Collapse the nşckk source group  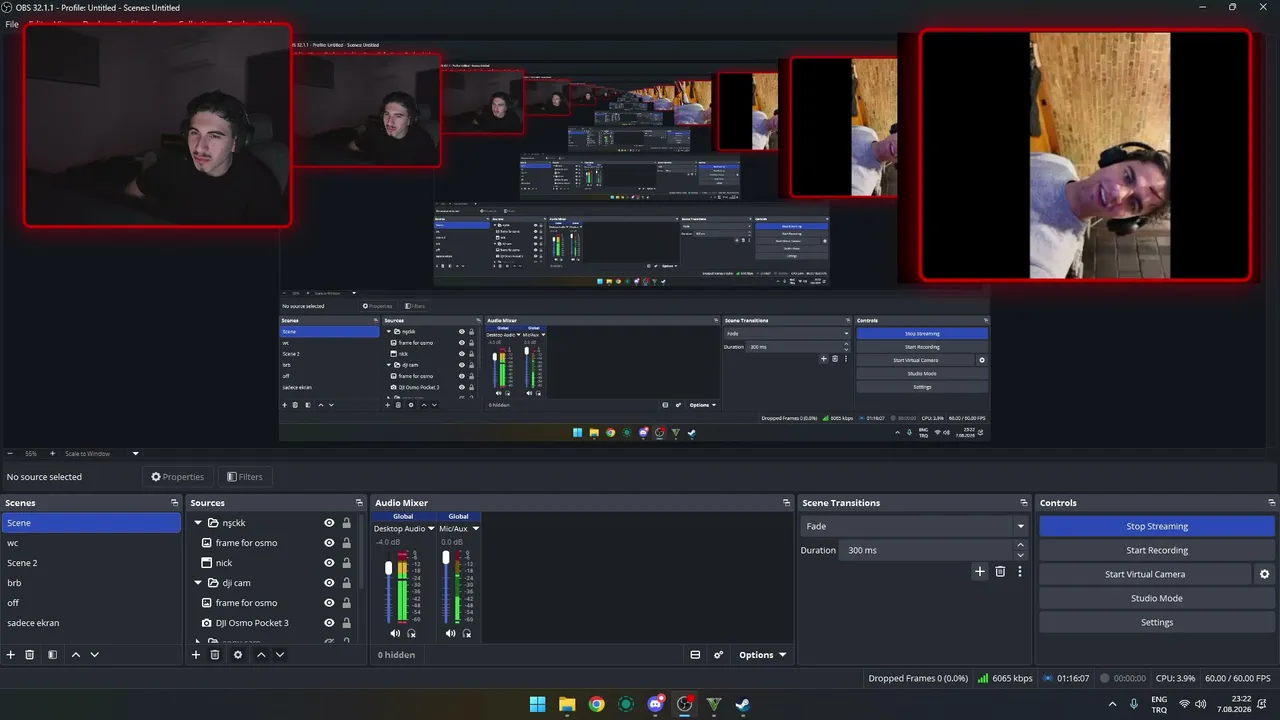198,523
